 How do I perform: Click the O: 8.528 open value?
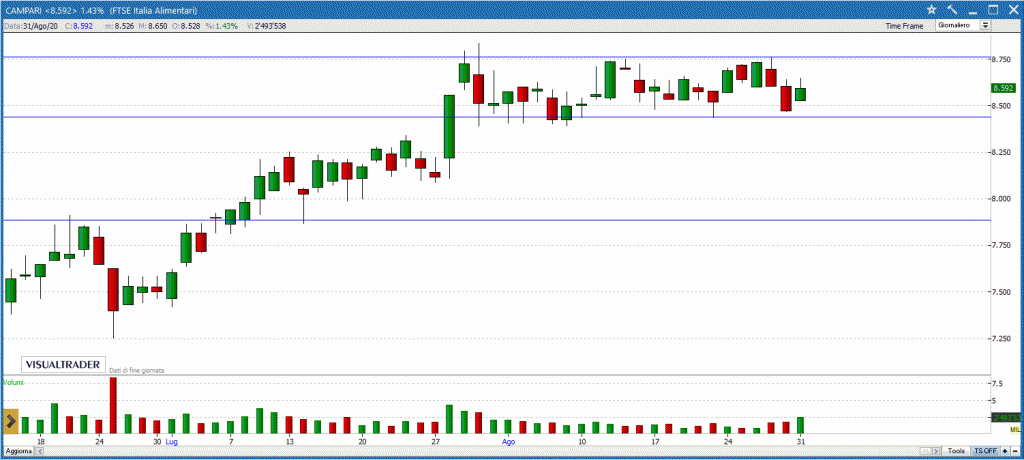pyautogui.click(x=188, y=26)
